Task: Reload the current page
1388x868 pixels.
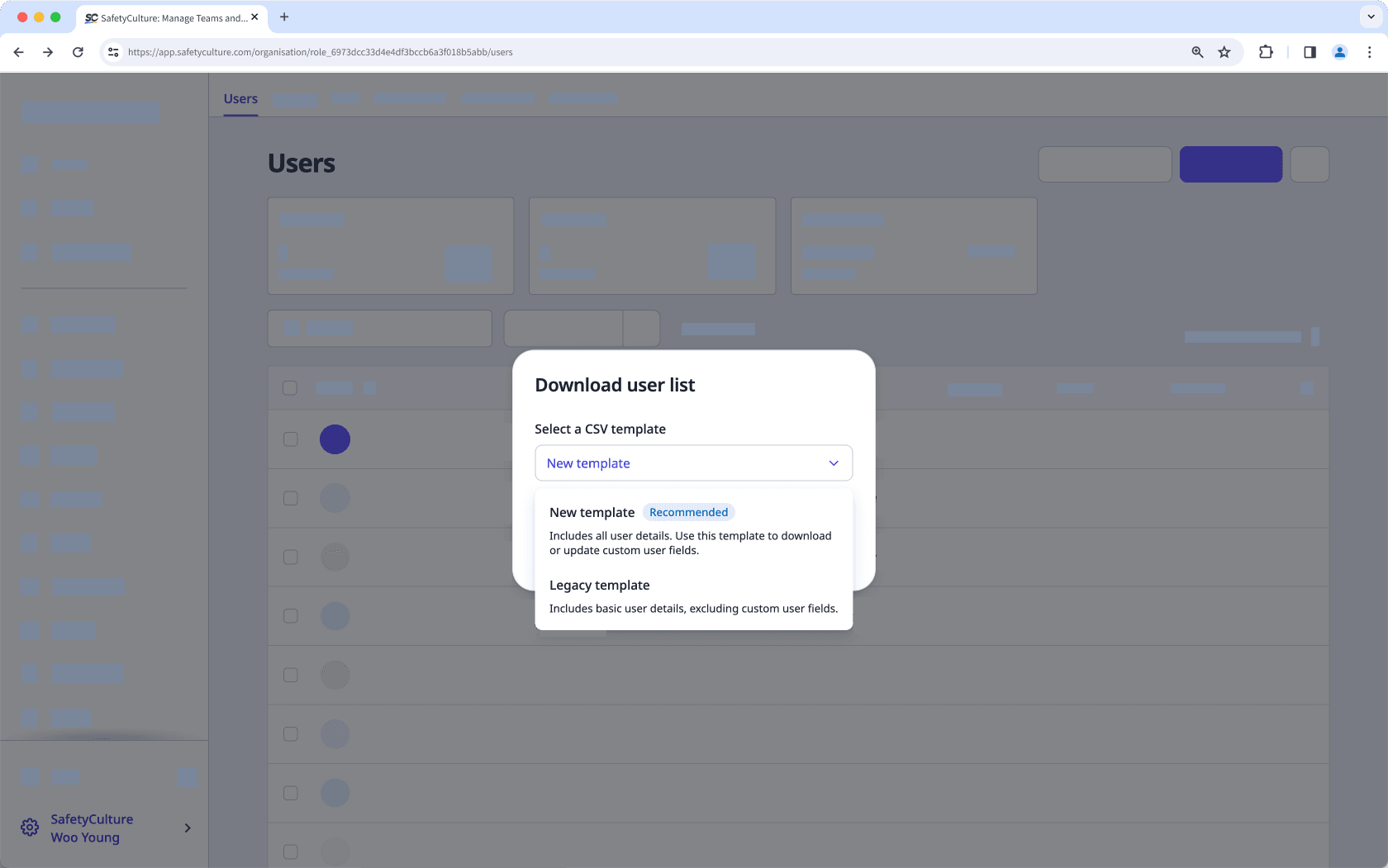Action: click(78, 51)
